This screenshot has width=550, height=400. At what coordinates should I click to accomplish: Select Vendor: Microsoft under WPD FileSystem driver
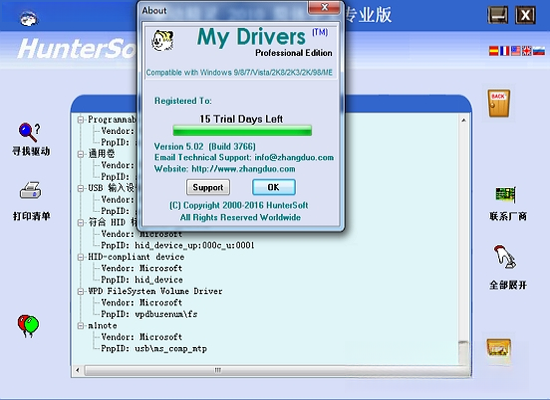click(x=141, y=302)
